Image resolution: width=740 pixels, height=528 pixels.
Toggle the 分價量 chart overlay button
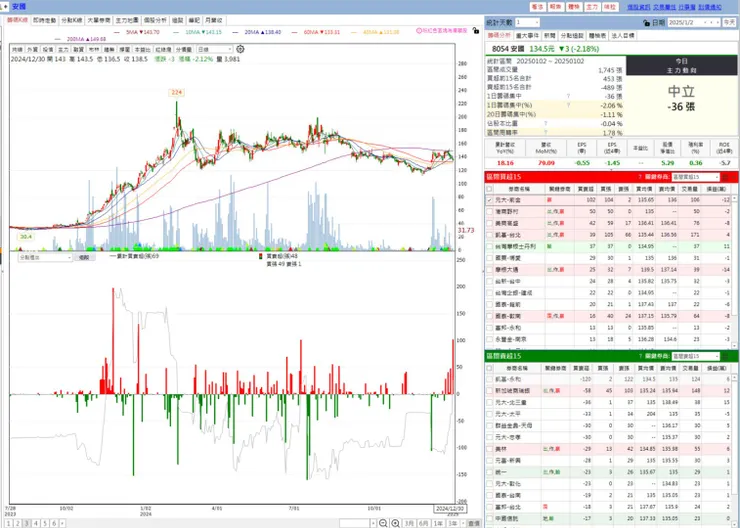point(184,50)
